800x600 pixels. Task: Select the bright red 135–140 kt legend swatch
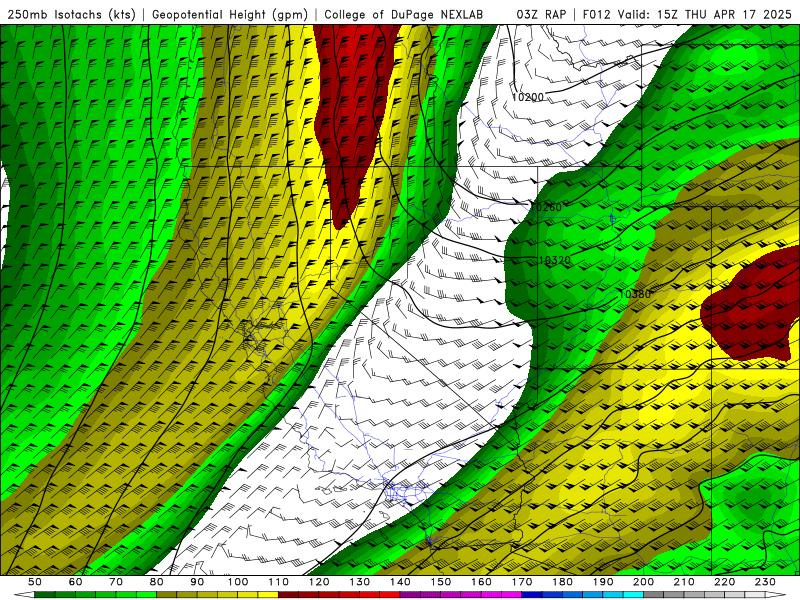tap(390, 594)
